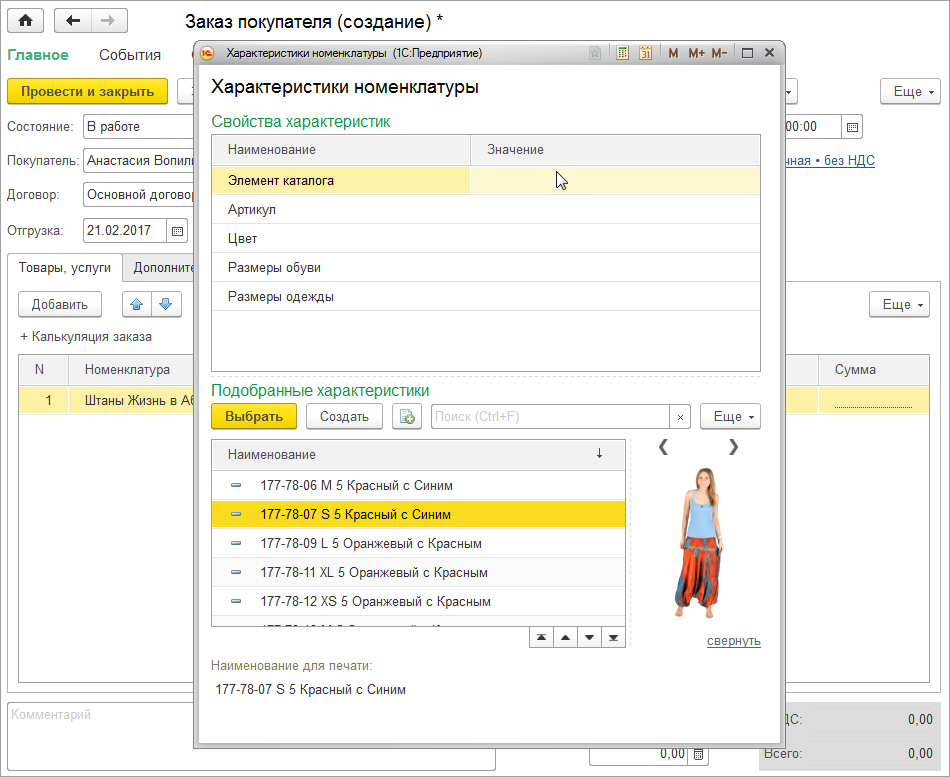Open the calculator in the dialog title bar

[x=623, y=53]
